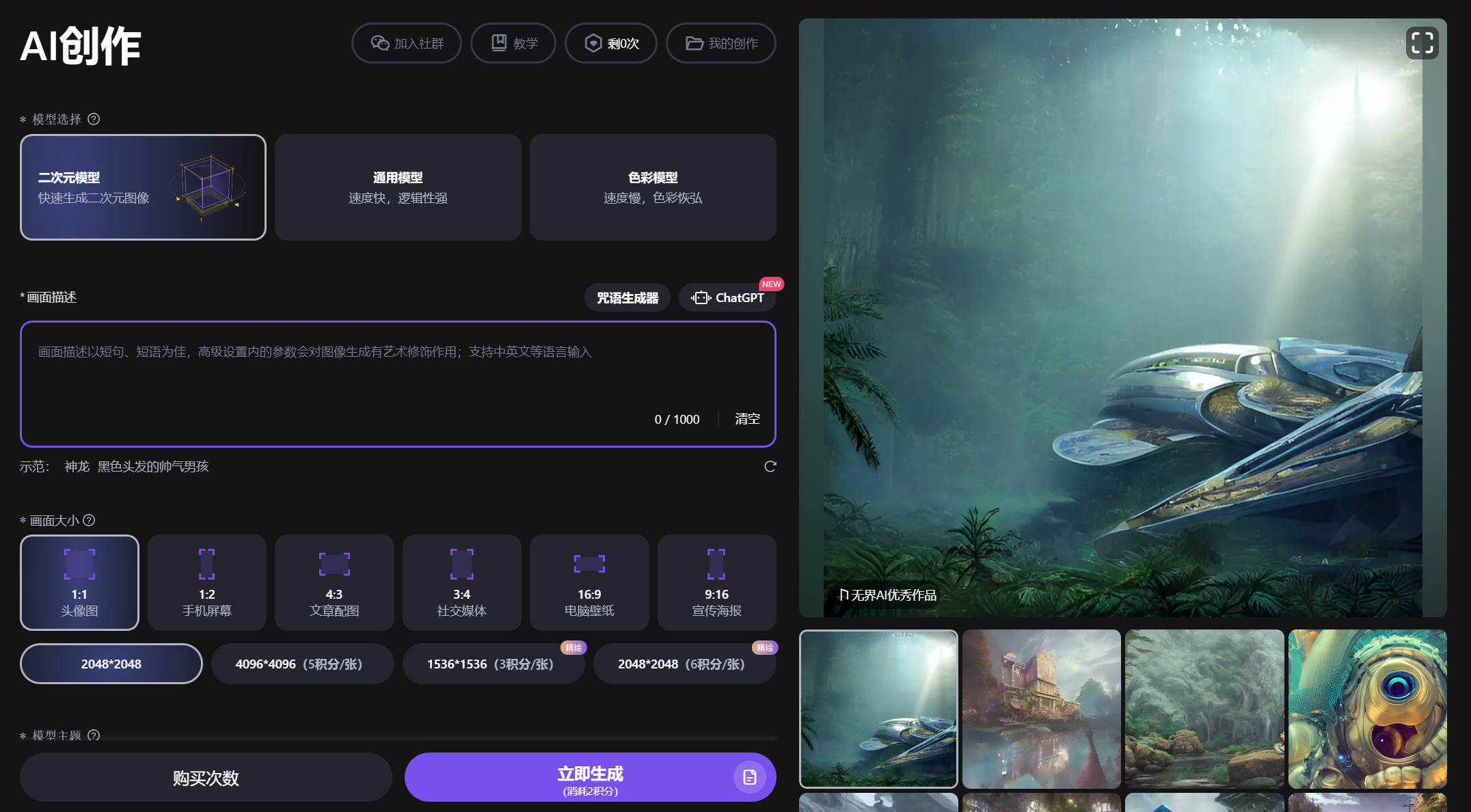Image resolution: width=1471 pixels, height=812 pixels.
Task: Select 4:3 文章配图 aspect ratio
Action: [x=334, y=582]
